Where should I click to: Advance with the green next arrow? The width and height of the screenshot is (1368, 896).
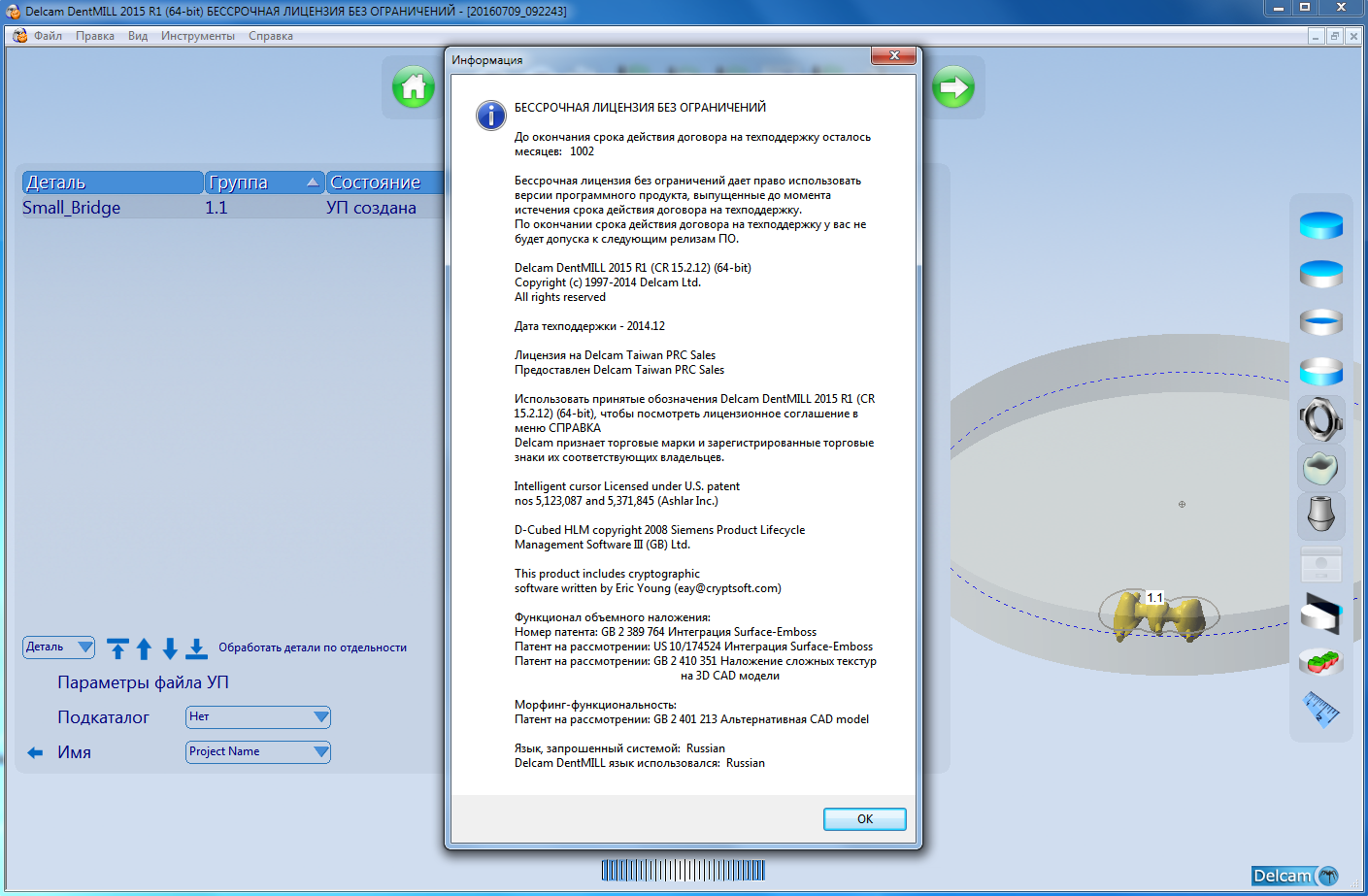(x=953, y=87)
